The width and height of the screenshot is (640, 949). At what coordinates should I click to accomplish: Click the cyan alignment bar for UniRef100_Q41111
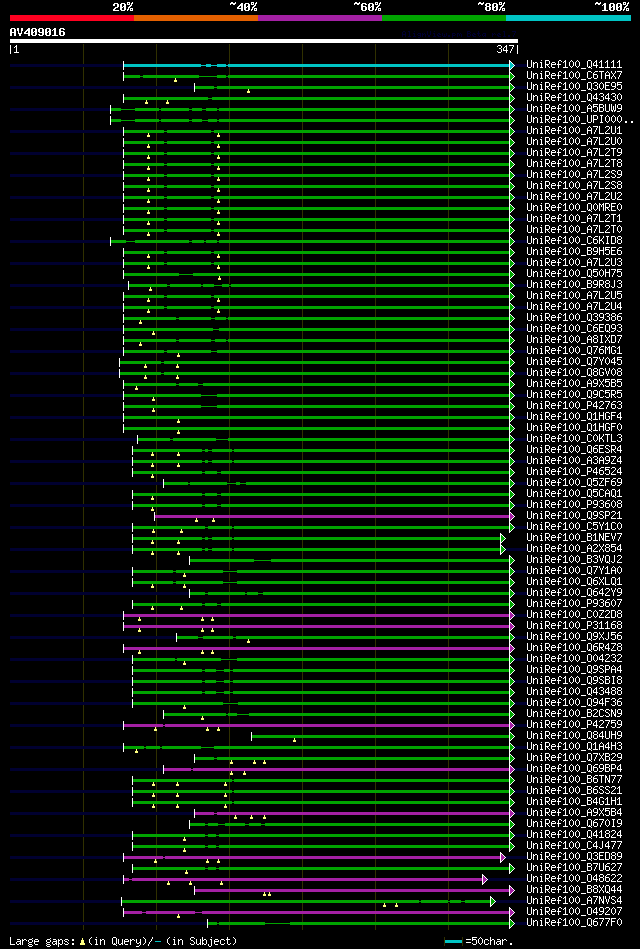[317, 65]
